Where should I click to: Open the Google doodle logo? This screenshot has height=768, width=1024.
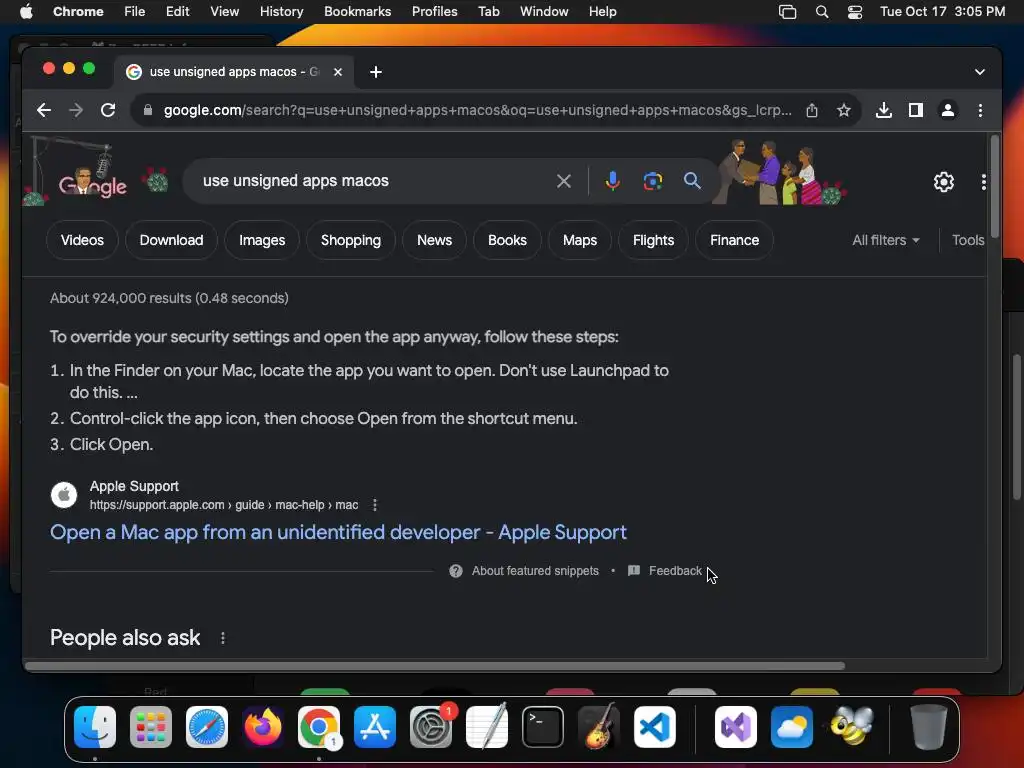[92, 183]
